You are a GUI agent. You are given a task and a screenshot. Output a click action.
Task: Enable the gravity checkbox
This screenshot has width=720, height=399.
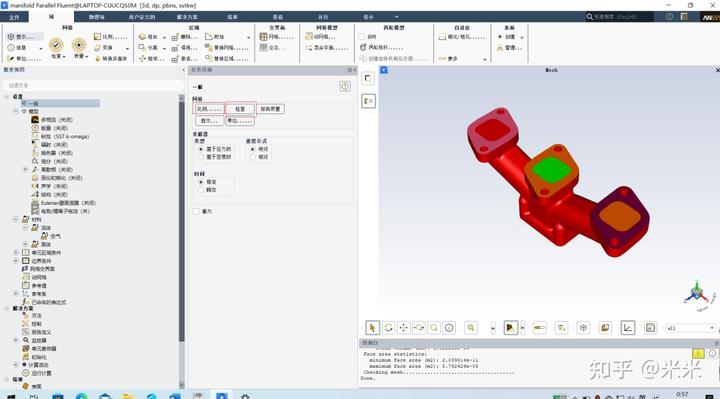pyautogui.click(x=197, y=211)
